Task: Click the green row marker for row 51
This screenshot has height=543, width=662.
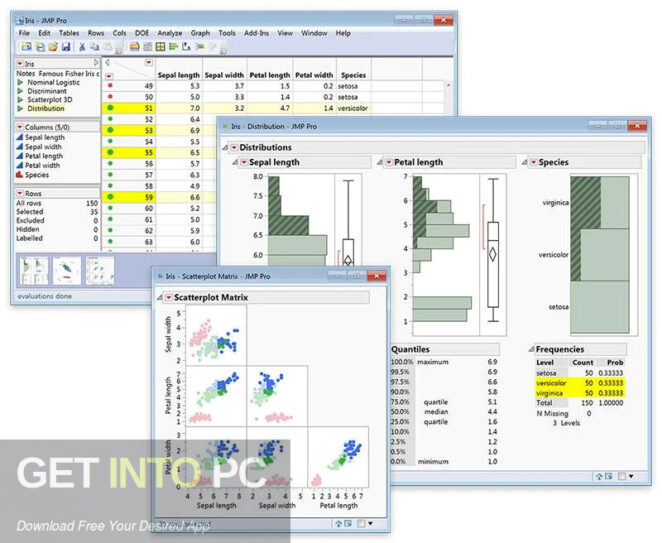Action: click(110, 108)
